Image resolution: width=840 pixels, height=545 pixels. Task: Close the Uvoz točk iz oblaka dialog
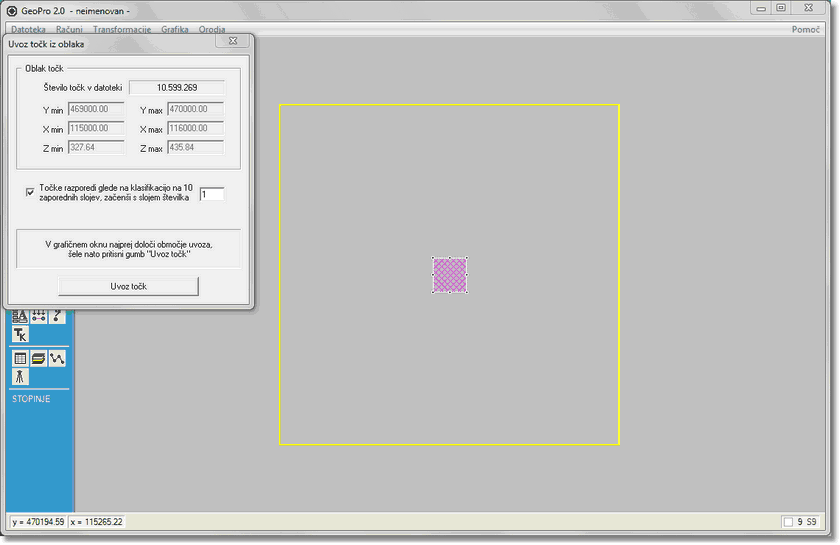[231, 43]
